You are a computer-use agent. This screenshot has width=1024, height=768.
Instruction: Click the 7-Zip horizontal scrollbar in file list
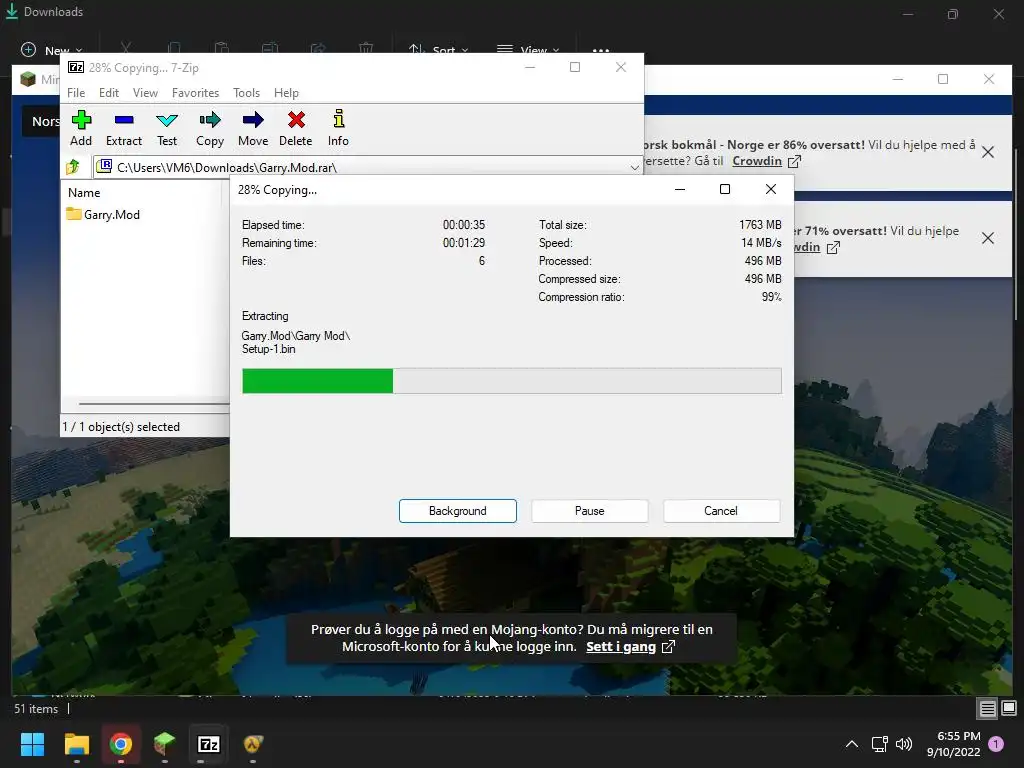(153, 404)
